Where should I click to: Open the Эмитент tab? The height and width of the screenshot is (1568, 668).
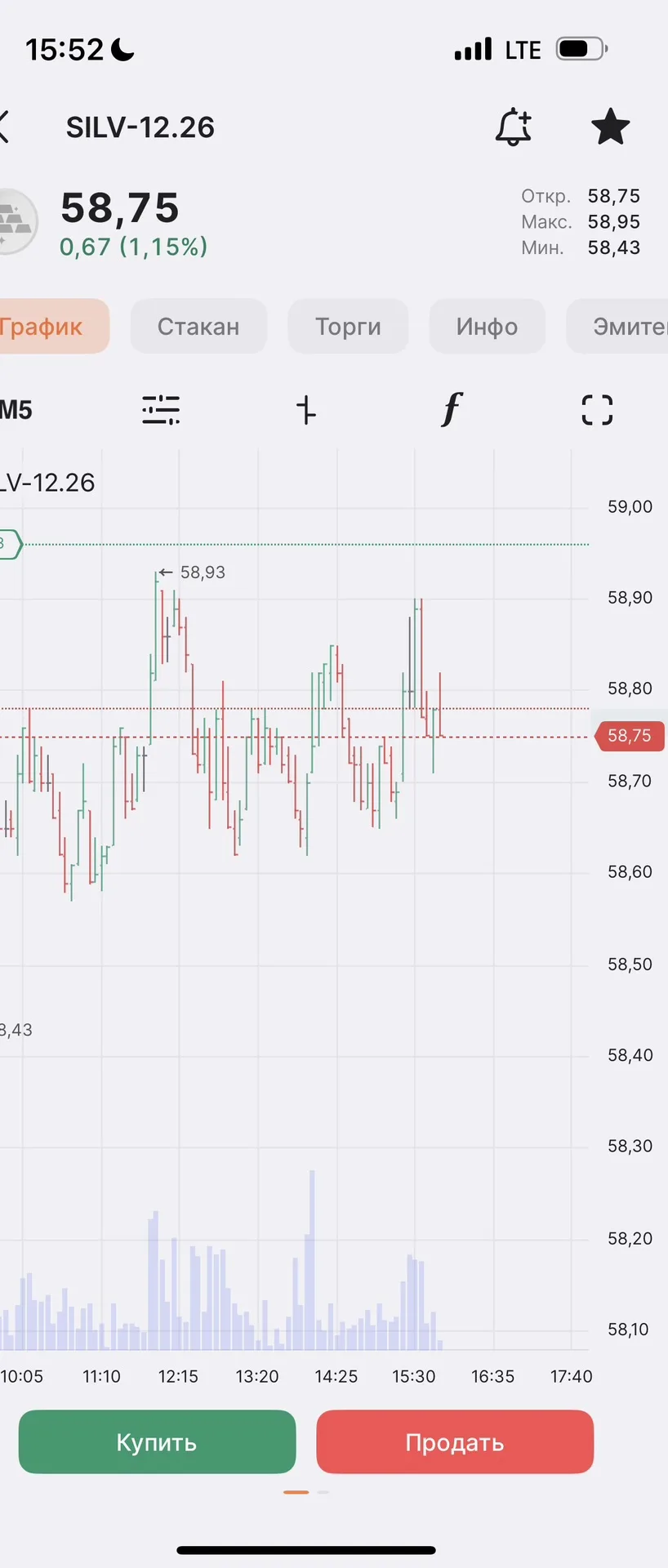tap(618, 327)
